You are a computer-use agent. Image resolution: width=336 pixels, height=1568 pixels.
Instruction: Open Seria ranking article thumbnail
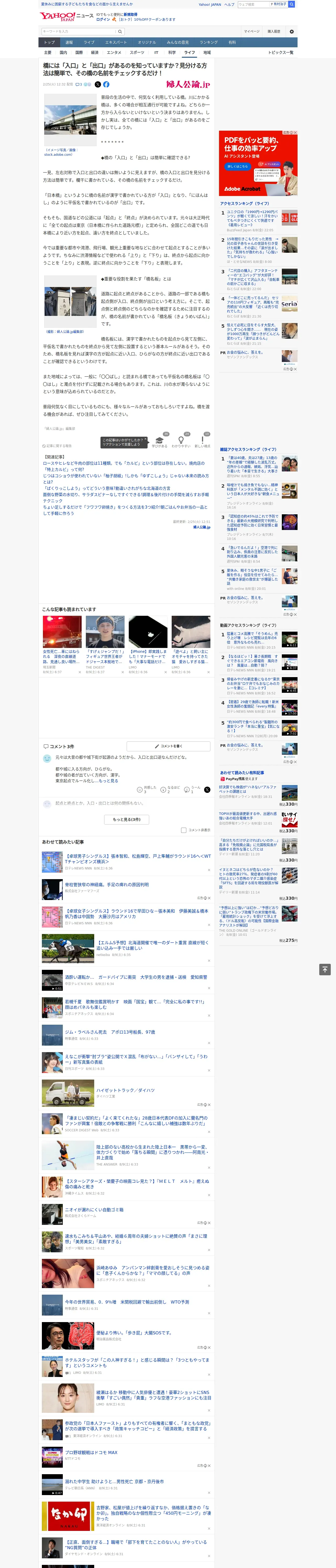point(289,304)
